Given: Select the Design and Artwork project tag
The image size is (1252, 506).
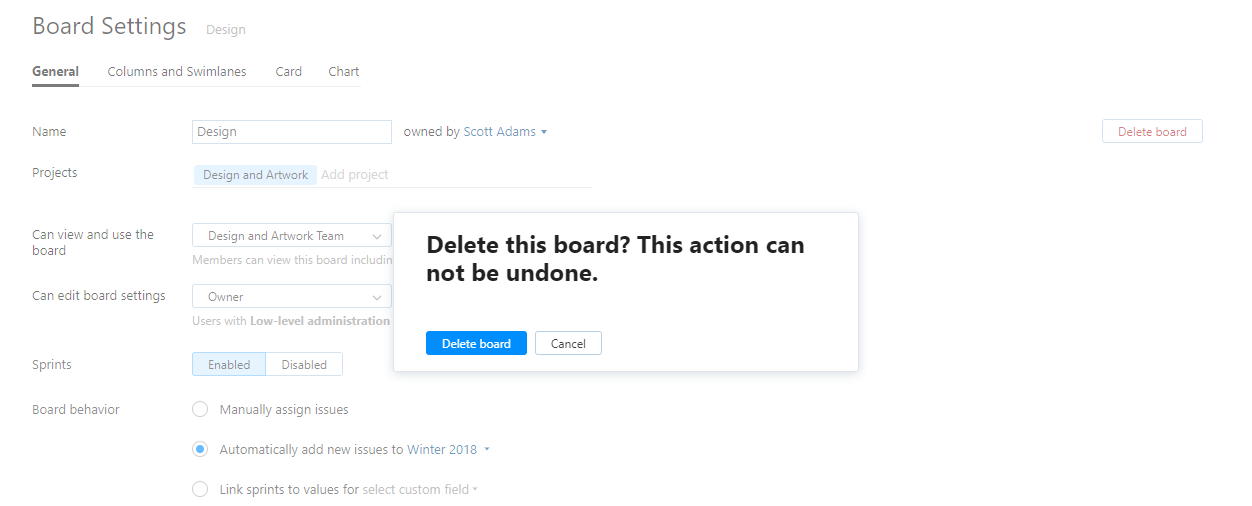Looking at the screenshot, I should click(x=255, y=175).
